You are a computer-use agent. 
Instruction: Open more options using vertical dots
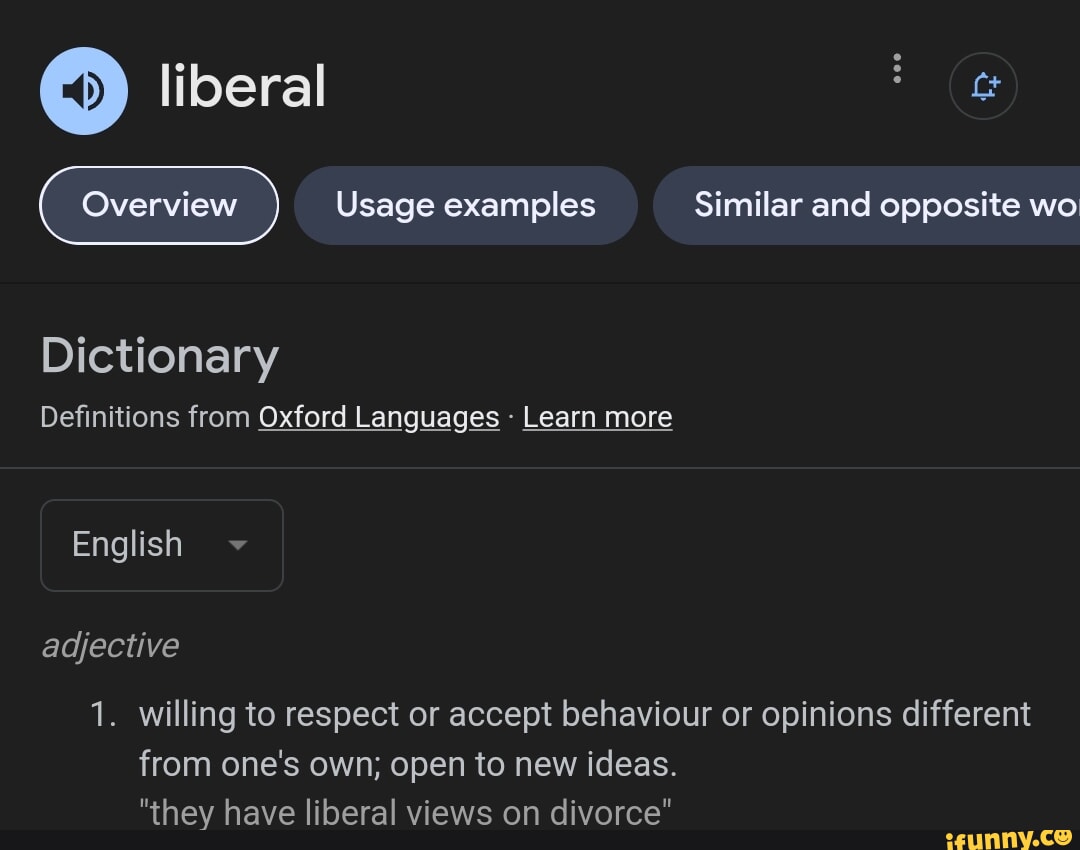(x=897, y=68)
